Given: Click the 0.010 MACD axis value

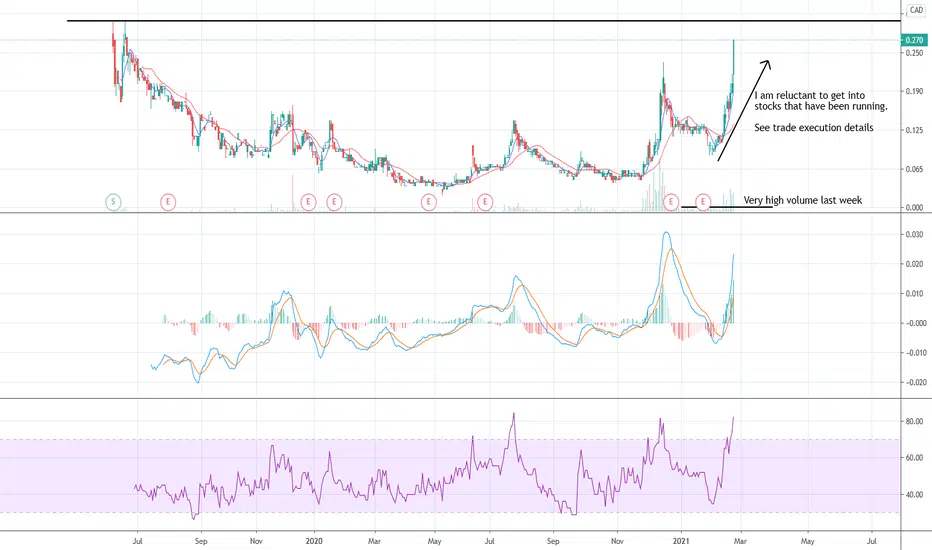Looking at the screenshot, I should (x=915, y=294).
